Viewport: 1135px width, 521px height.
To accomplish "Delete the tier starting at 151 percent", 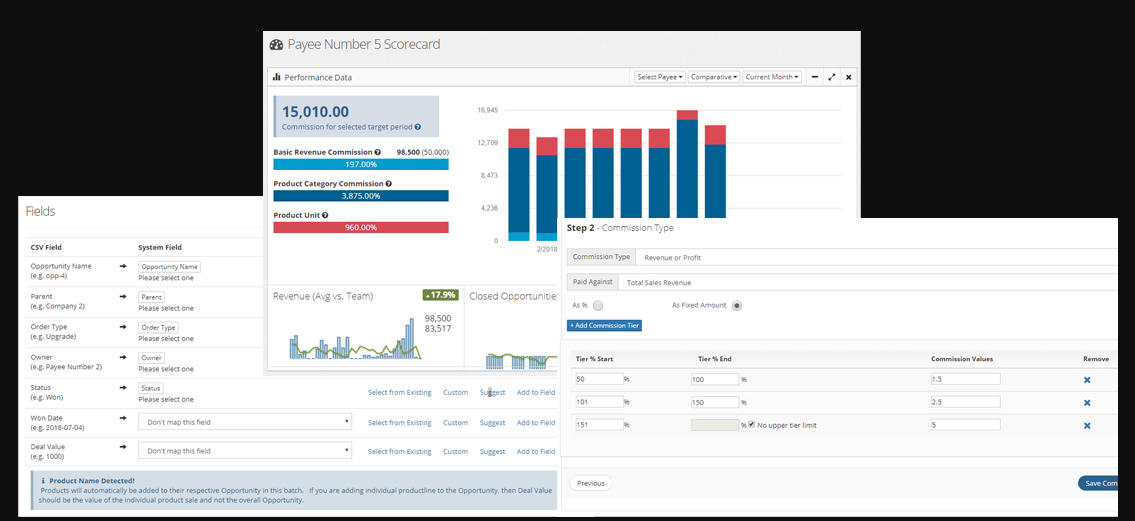I will click(1087, 426).
